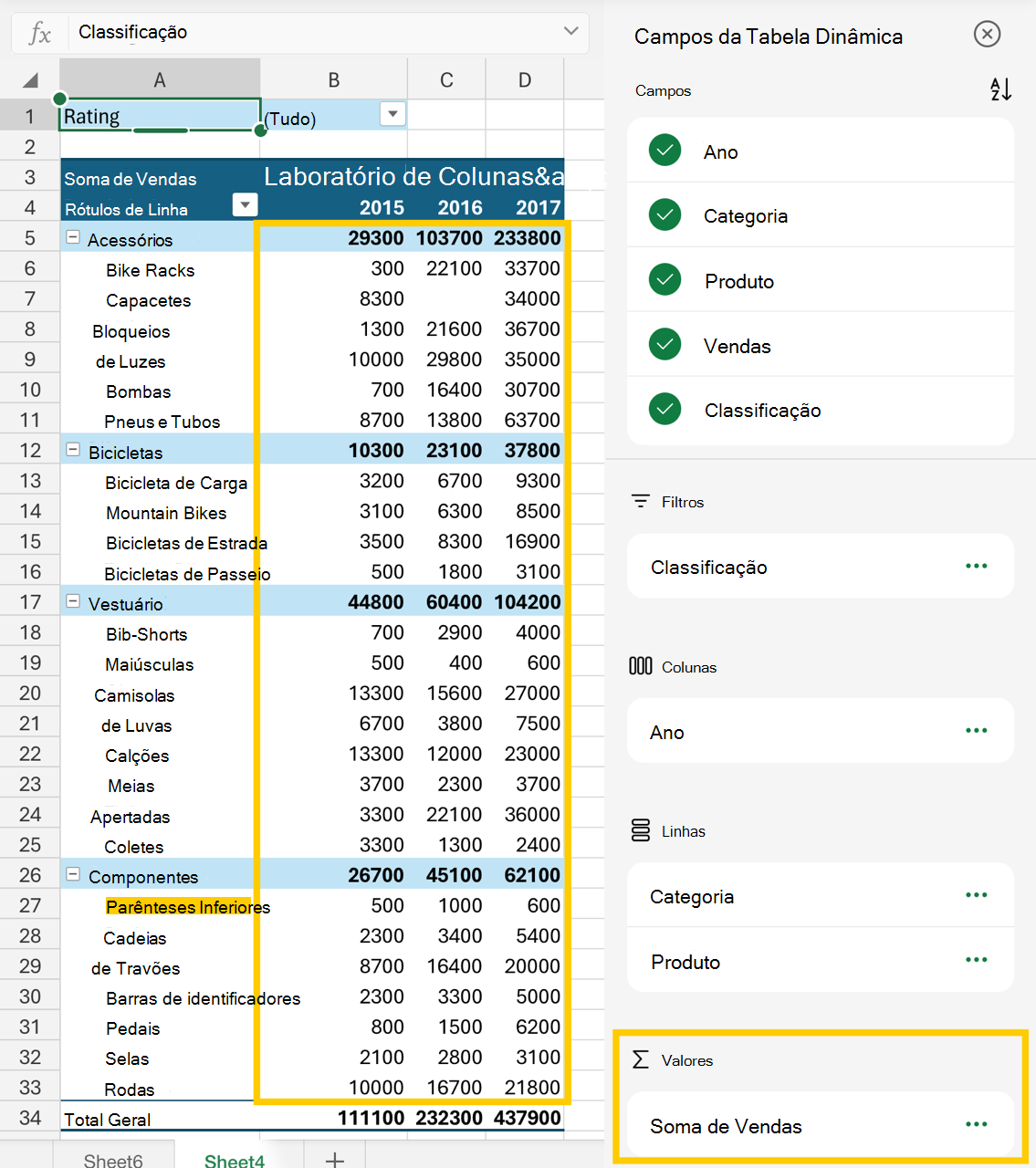Select the Rodas 2016 value 16700
This screenshot has height=1168, width=1036.
[x=454, y=1088]
